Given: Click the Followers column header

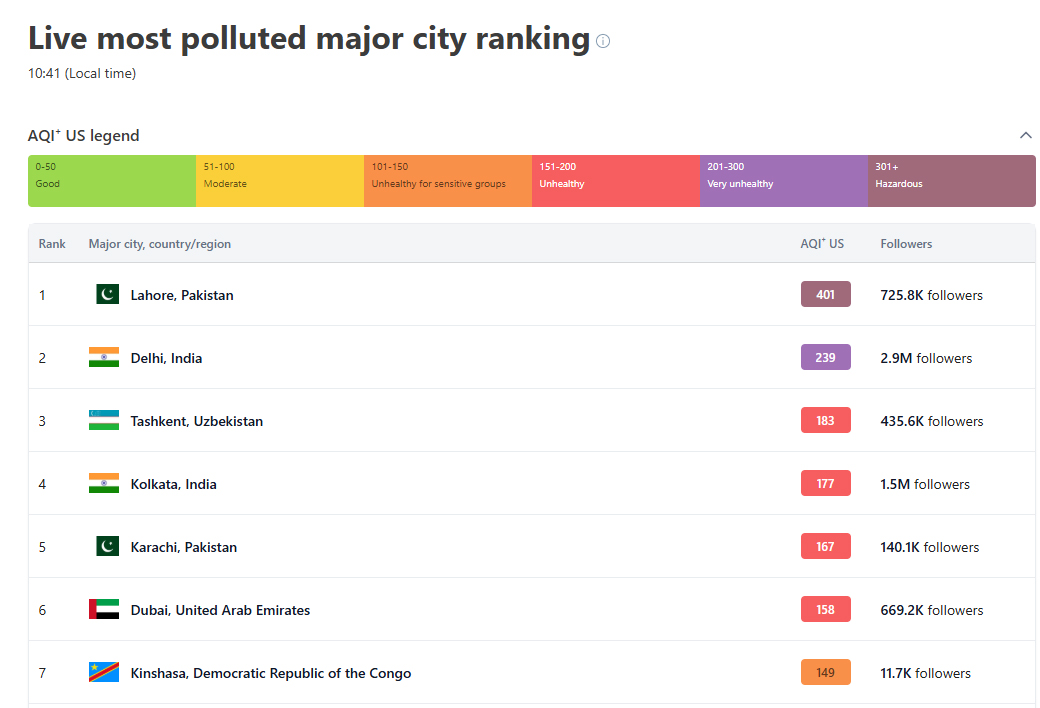Looking at the screenshot, I should 906,244.
